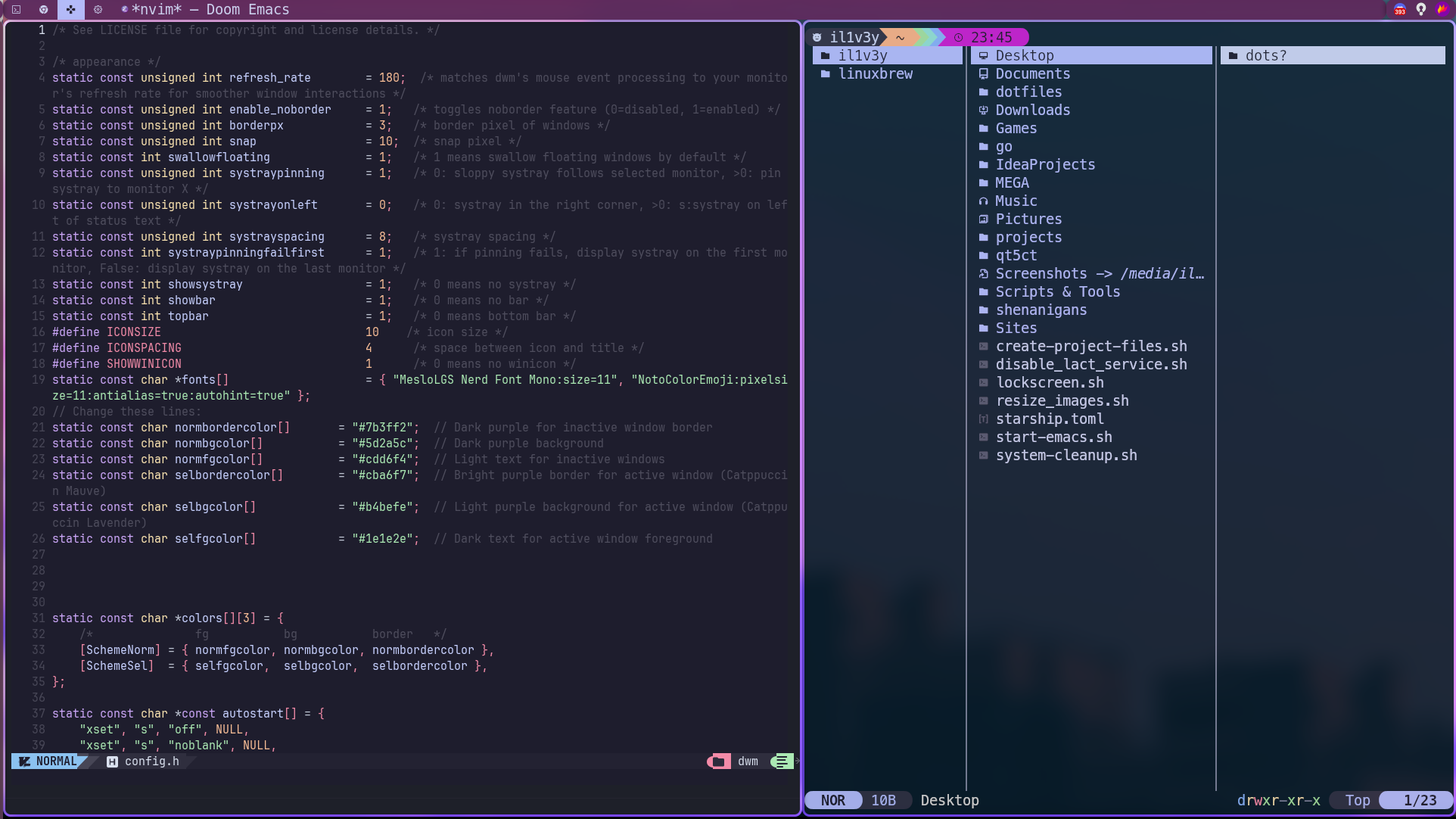Expand the linuxbrew directory in the parent column
This screenshot has height=819, width=1456.
tap(876, 73)
